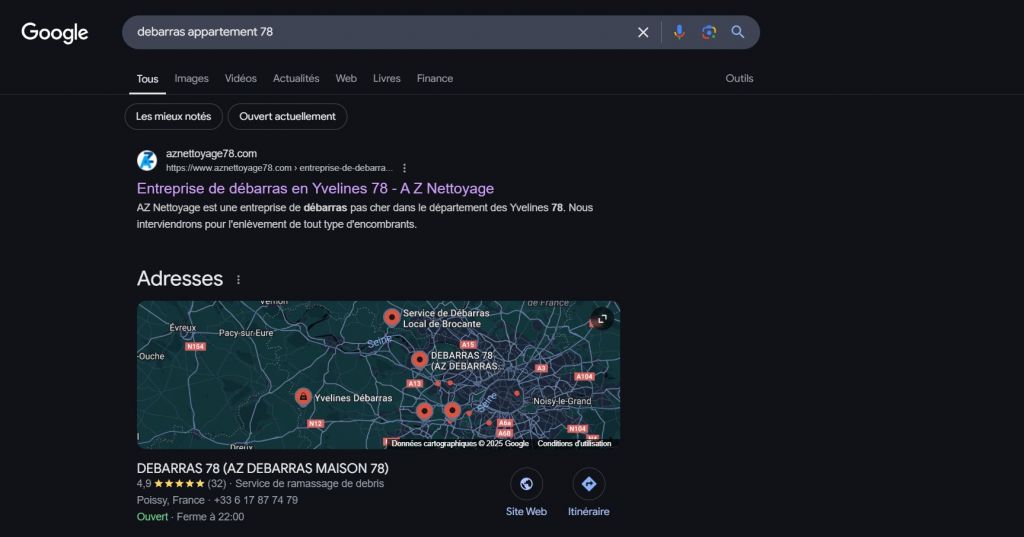Toggle the 'Les mieux notés' filter

coord(173,116)
